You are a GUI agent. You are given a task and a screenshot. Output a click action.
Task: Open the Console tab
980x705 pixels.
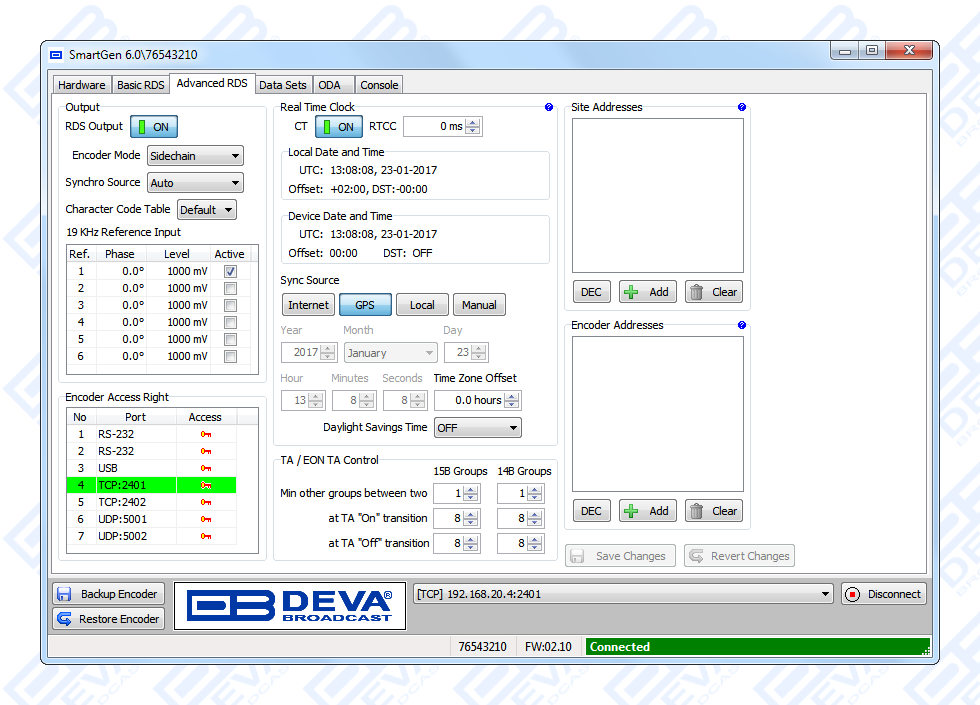[x=379, y=85]
